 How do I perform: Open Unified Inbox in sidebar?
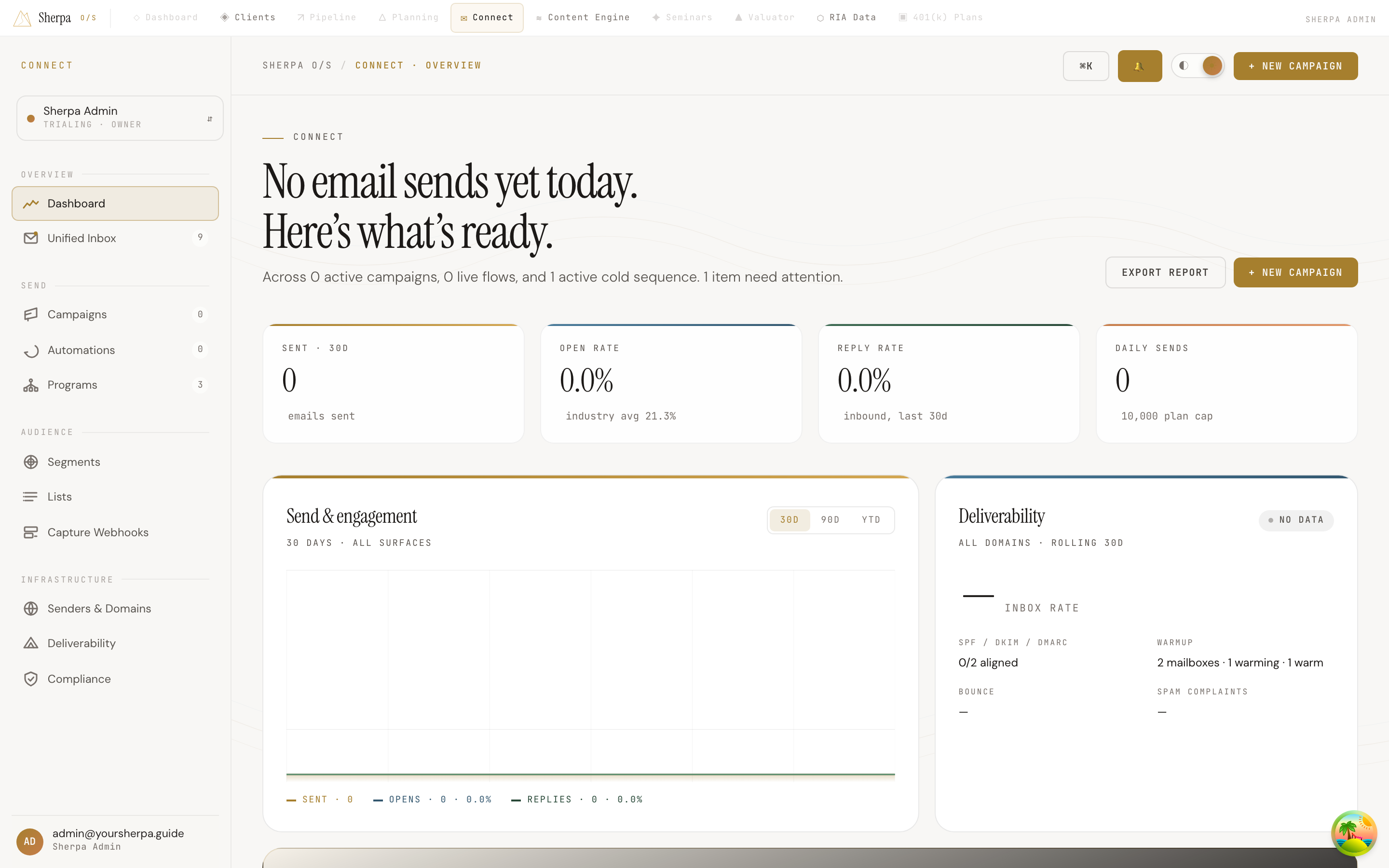(115, 238)
